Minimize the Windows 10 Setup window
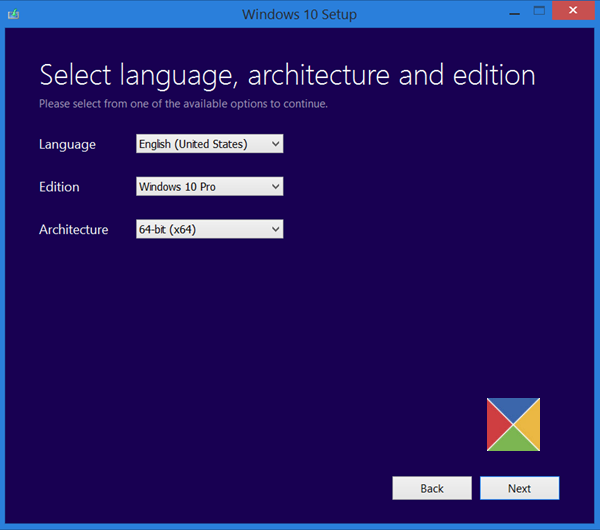Image resolution: width=600 pixels, height=530 pixels. click(x=515, y=11)
